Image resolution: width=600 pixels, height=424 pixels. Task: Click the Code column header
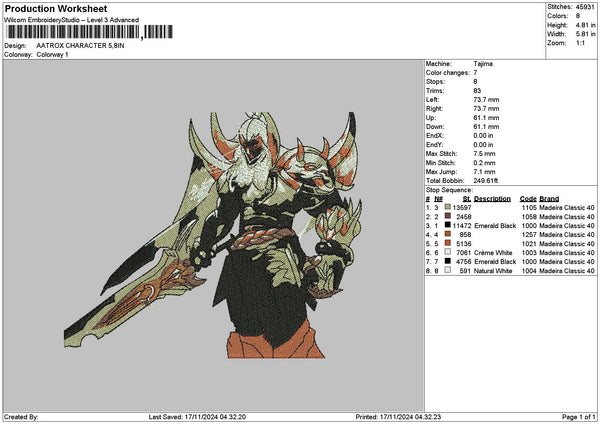pyautogui.click(x=528, y=198)
